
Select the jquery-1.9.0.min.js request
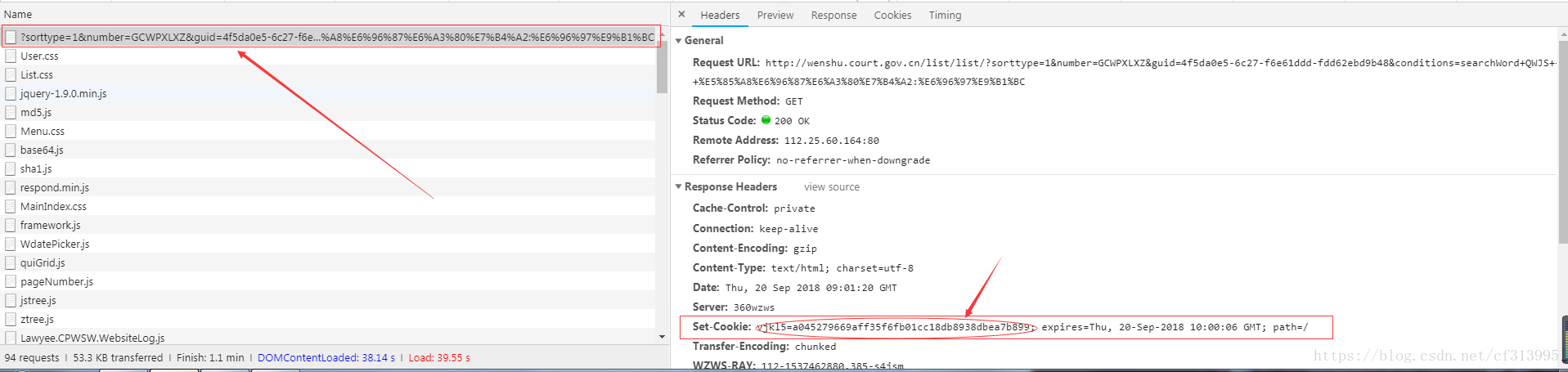328,93
